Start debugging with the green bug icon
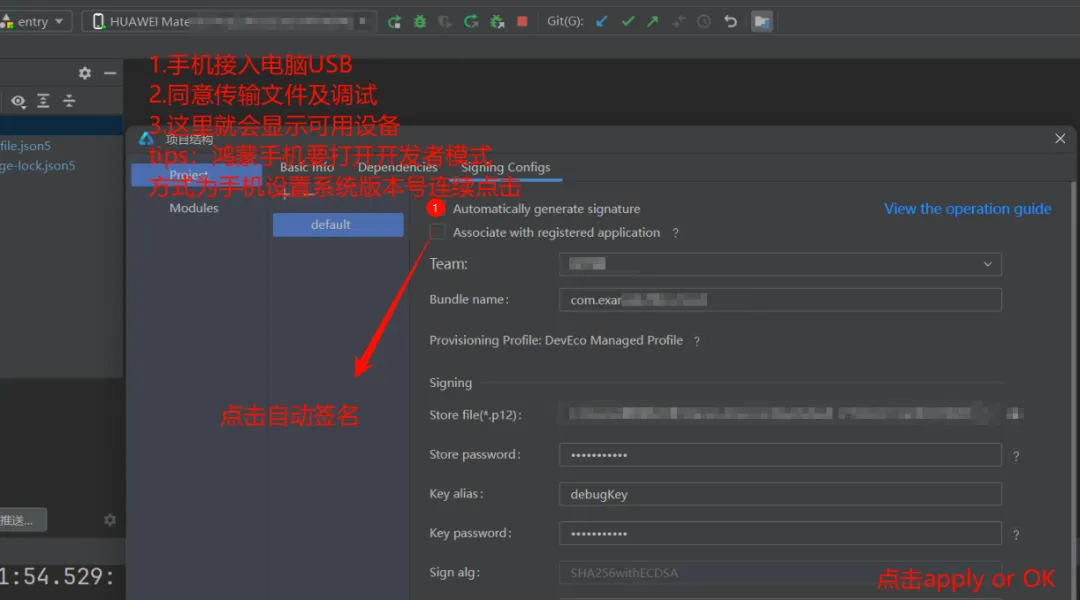Screen dimensions: 1080x600 419,22
